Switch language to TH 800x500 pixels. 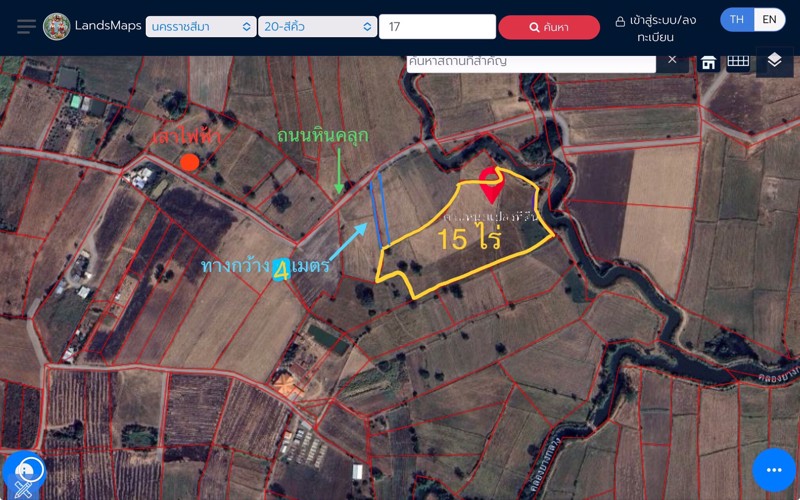click(737, 19)
